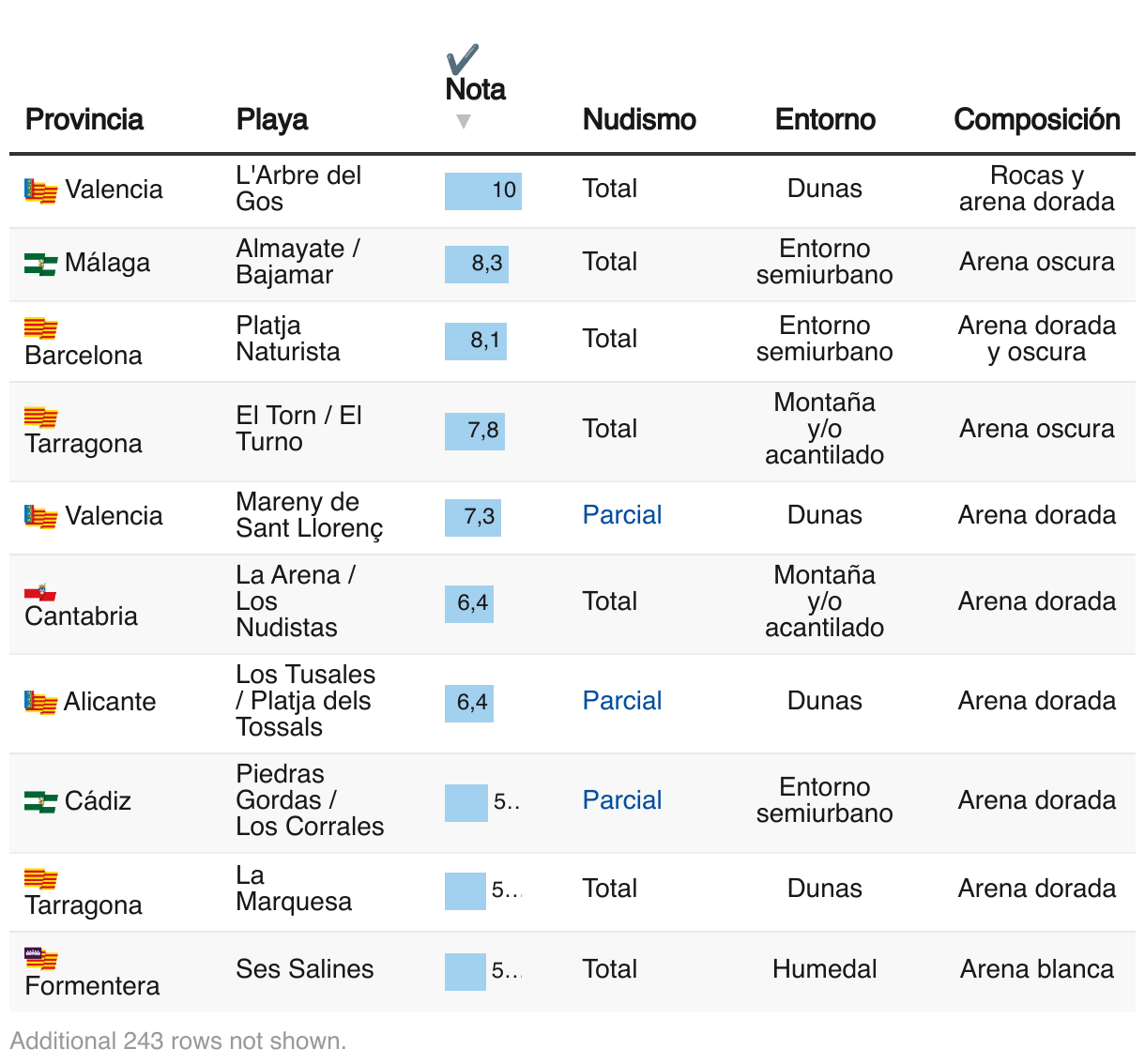Toggle the sort arrow under Nota
Viewport: 1145px width, 1064px height.
pyautogui.click(x=463, y=121)
